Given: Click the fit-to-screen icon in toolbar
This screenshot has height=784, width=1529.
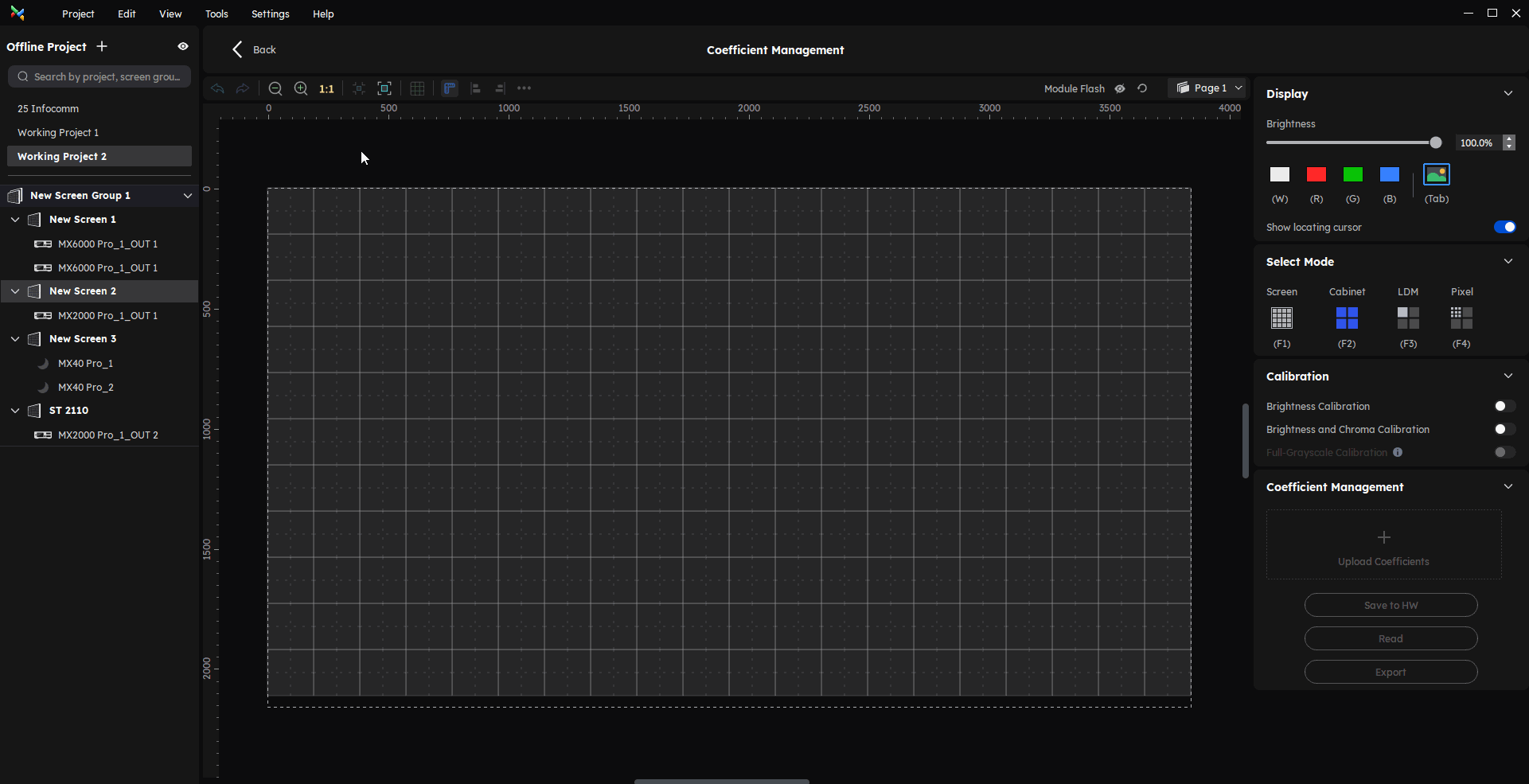Looking at the screenshot, I should coord(384,88).
